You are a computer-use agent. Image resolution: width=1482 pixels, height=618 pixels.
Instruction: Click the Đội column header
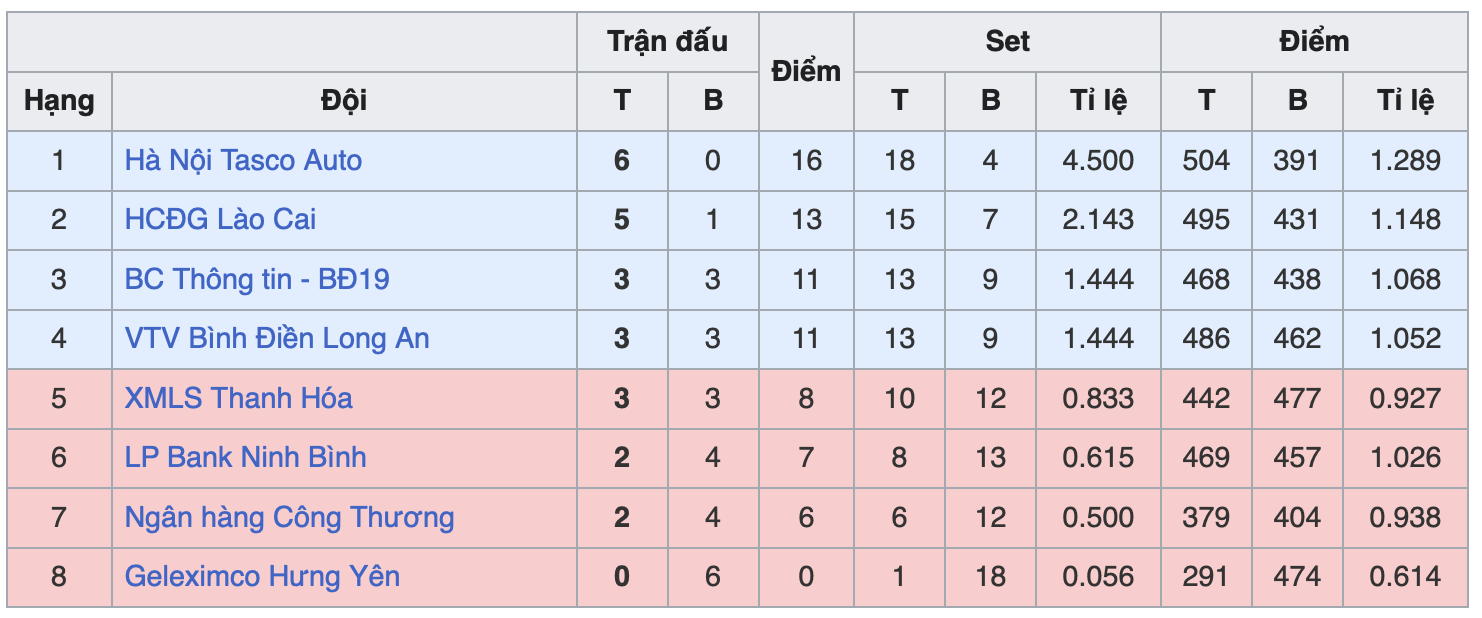pyautogui.click(x=344, y=100)
